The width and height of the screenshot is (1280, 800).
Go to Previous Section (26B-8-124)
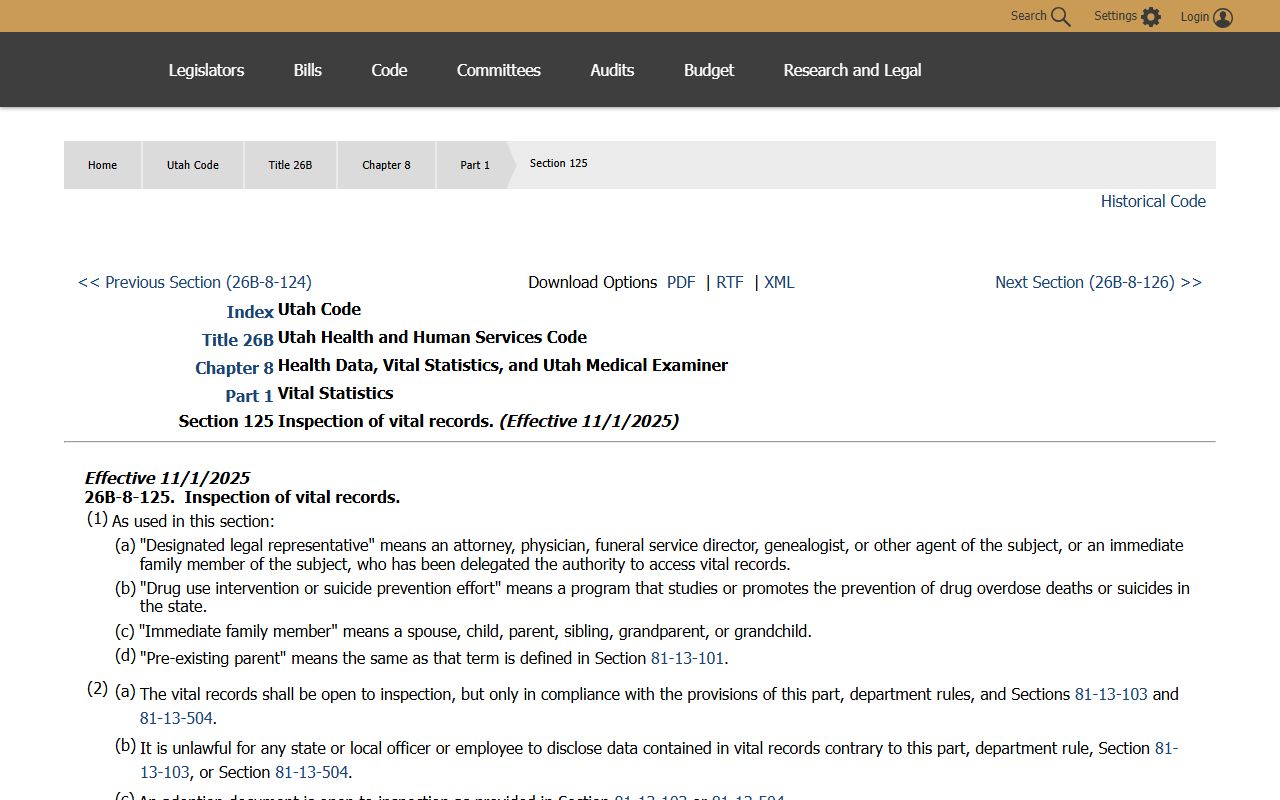coord(195,282)
